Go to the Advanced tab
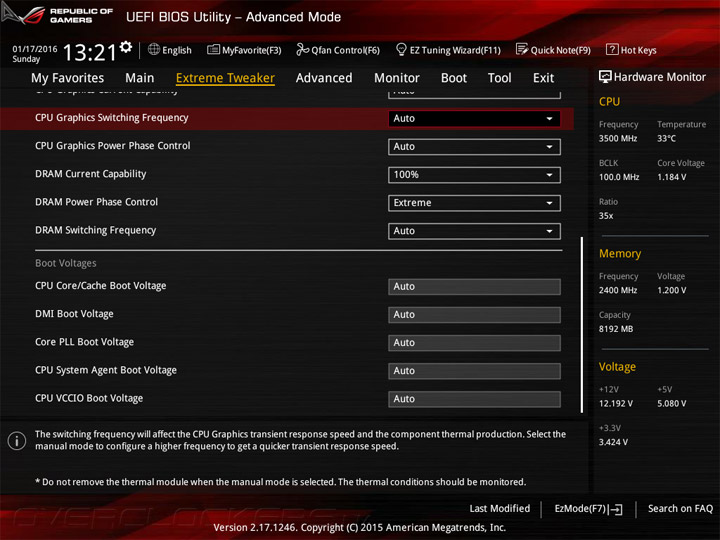Screen dimensions: 720x540 324,78
